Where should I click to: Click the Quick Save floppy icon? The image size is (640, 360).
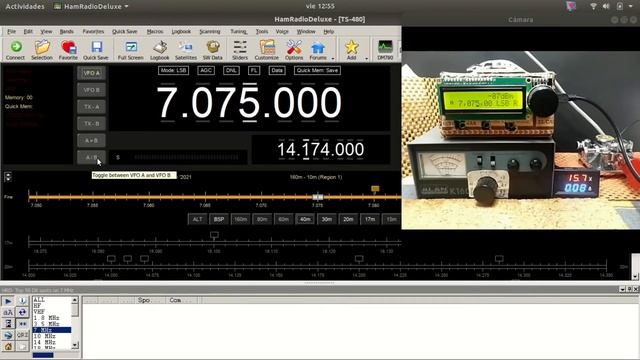click(x=96, y=50)
